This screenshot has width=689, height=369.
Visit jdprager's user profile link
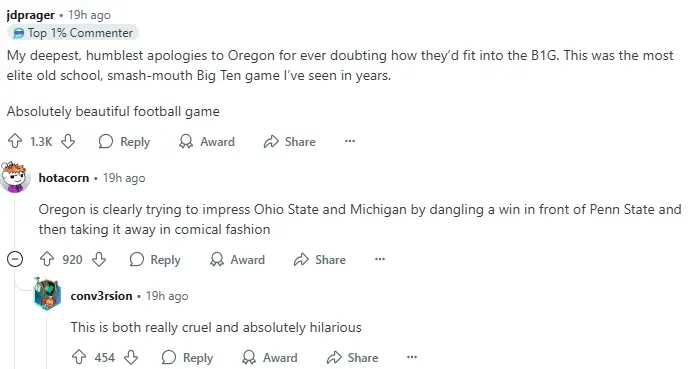point(31,15)
